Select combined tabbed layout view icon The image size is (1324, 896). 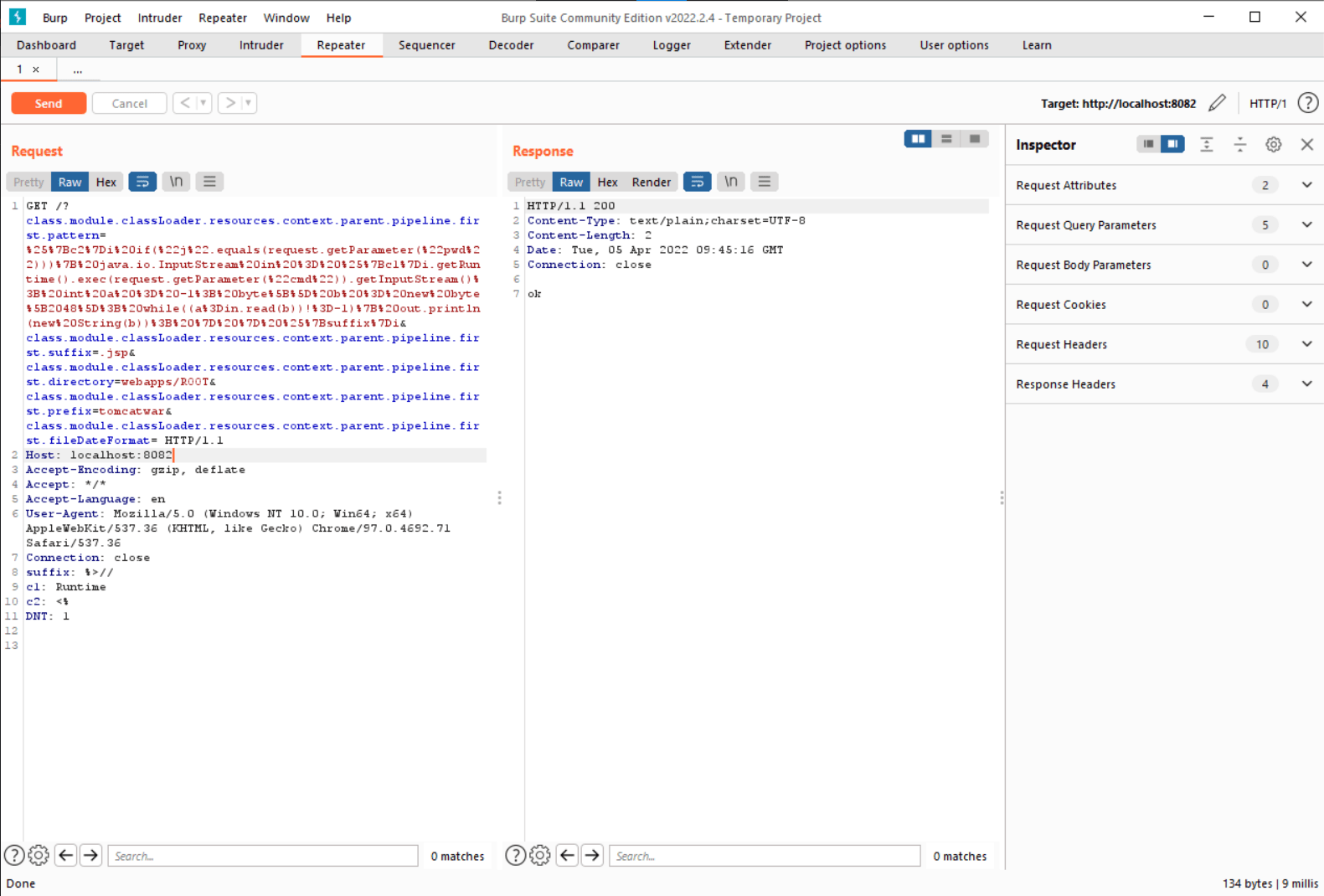(x=975, y=139)
